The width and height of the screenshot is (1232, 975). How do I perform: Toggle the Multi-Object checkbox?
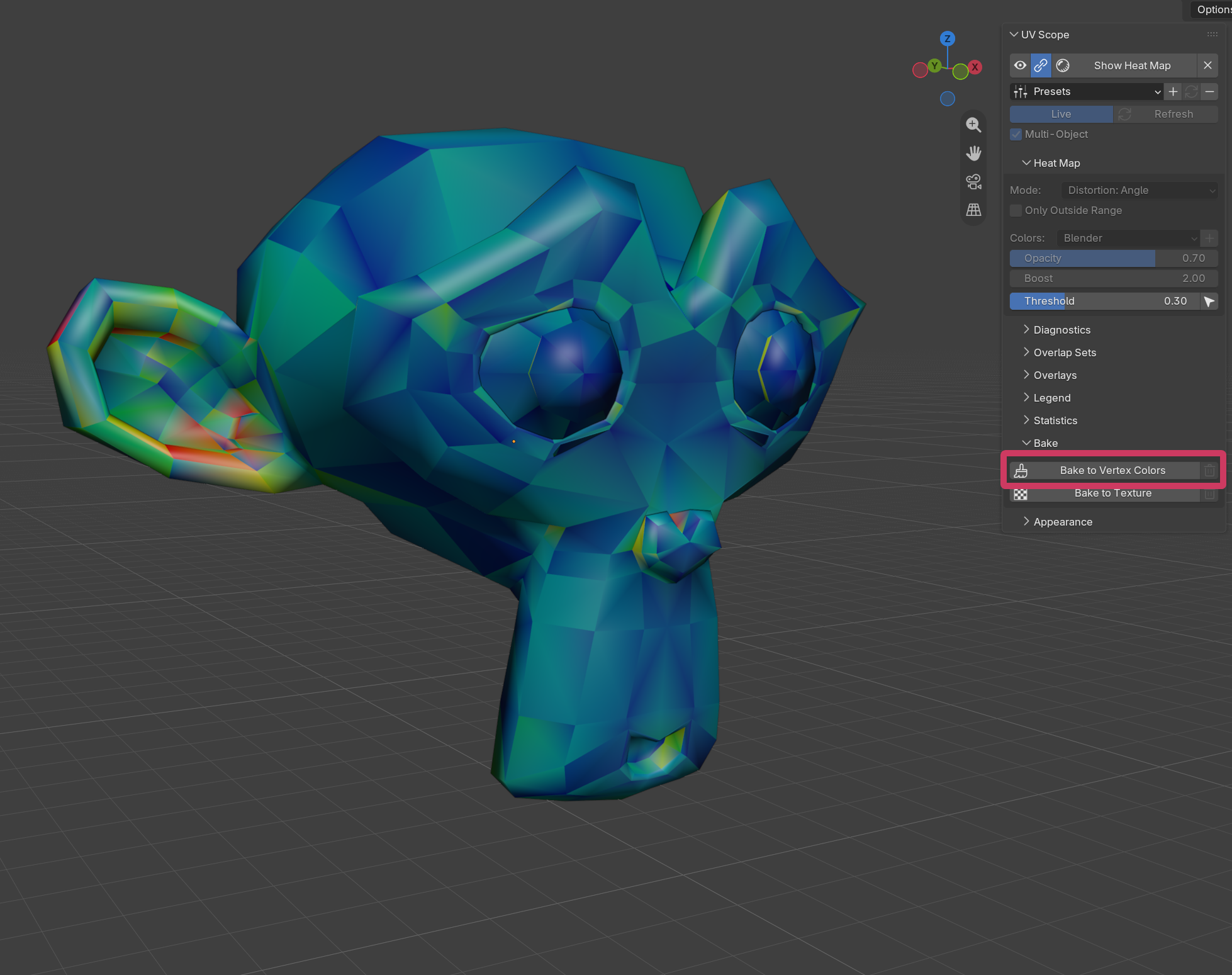(1016, 134)
